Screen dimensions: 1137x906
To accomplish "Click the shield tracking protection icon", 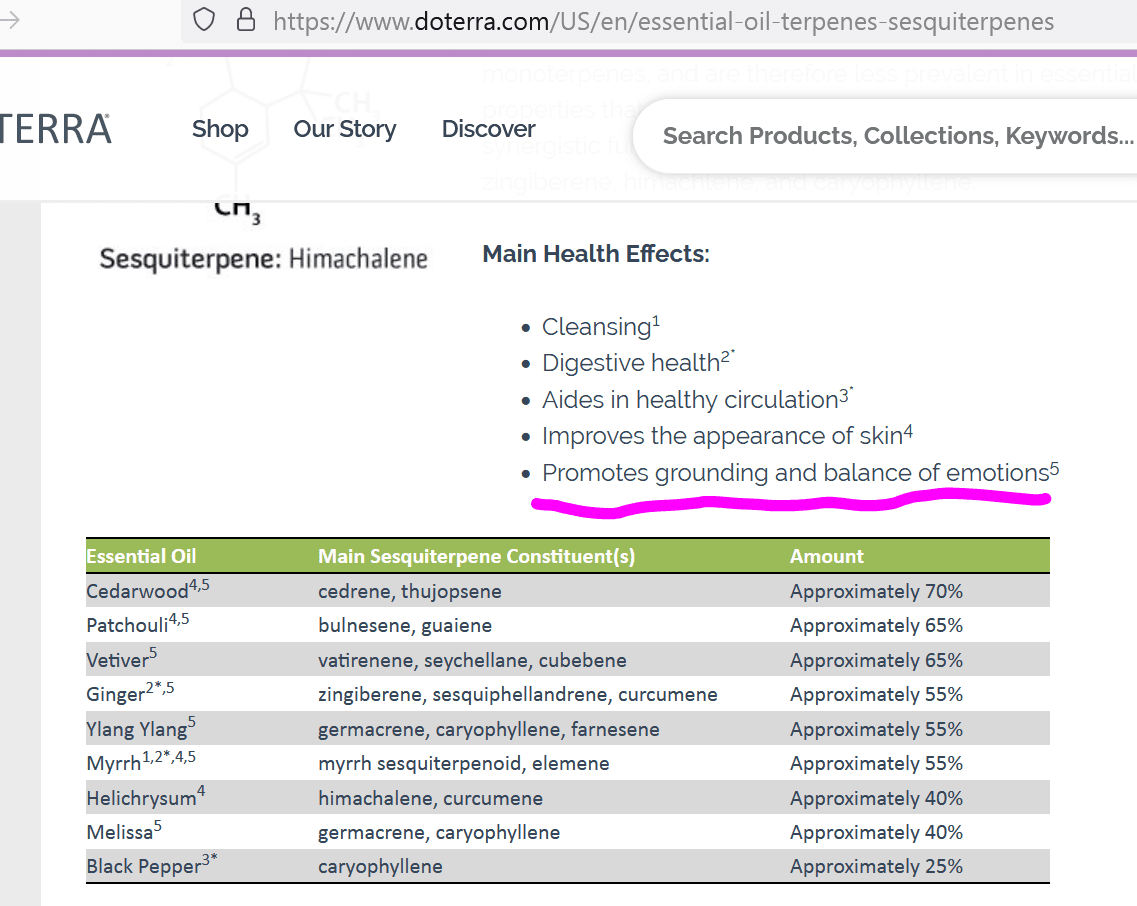I will tap(204, 20).
